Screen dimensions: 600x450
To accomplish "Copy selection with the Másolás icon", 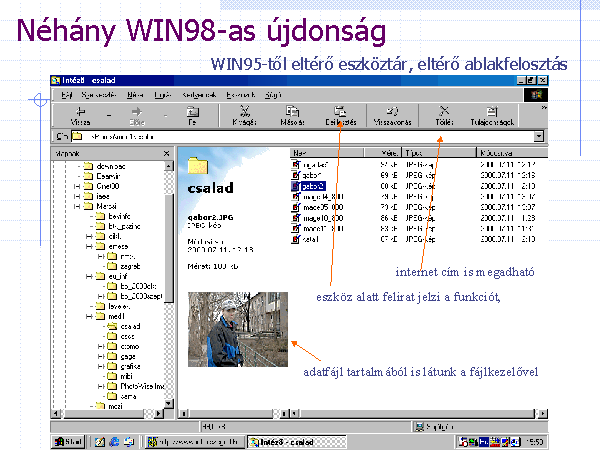I will point(292,115).
